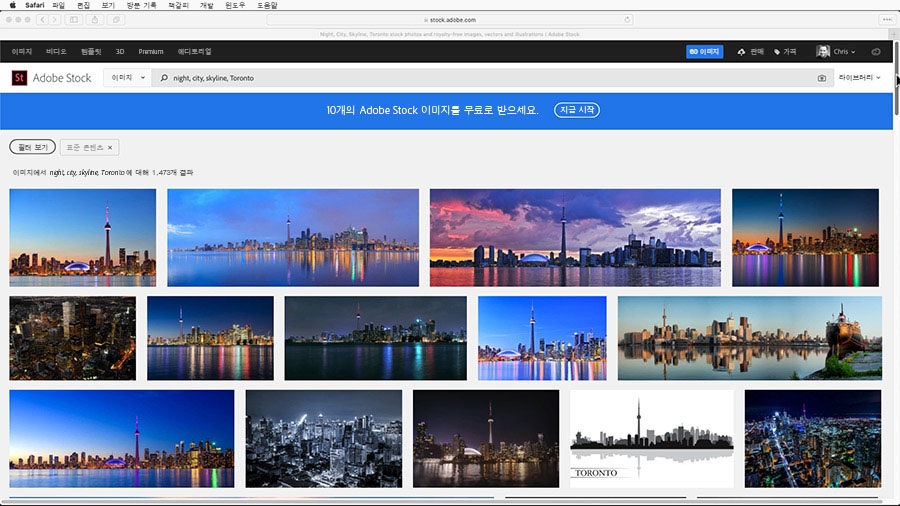Open the 책갈피 menu

tap(178, 5)
